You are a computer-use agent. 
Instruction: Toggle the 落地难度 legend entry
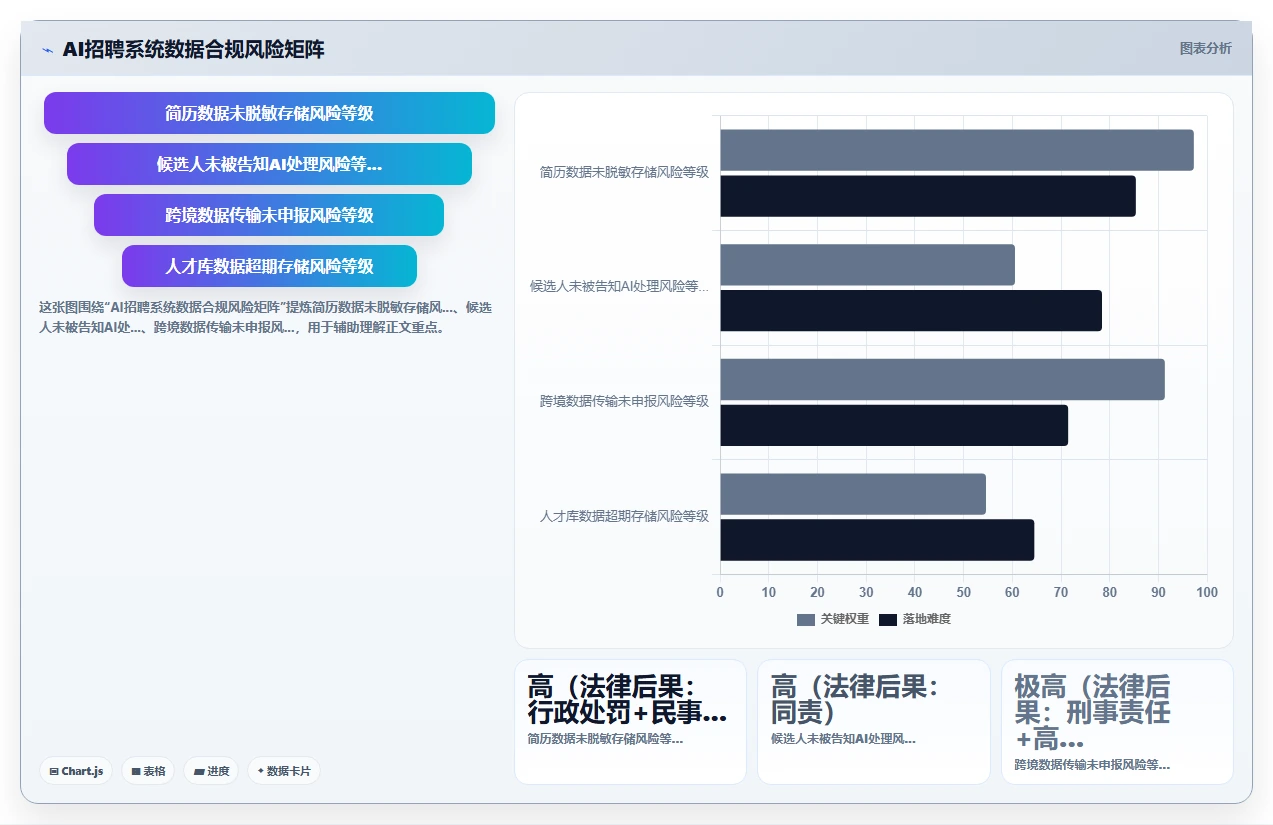[915, 619]
